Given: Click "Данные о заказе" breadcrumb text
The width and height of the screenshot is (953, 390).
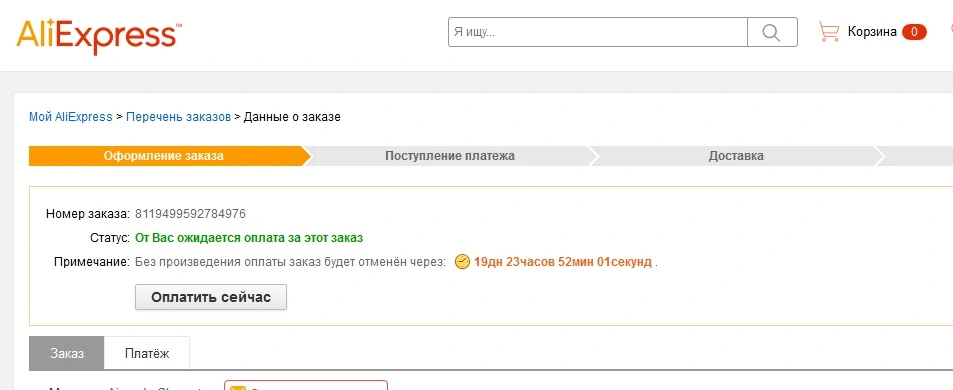Looking at the screenshot, I should [292, 117].
